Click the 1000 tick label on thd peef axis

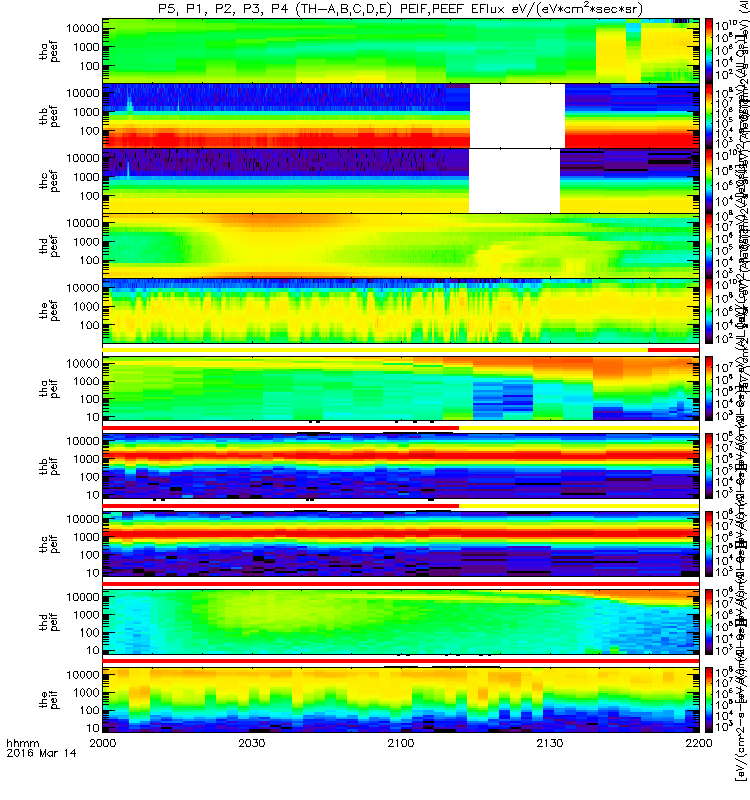point(86,242)
